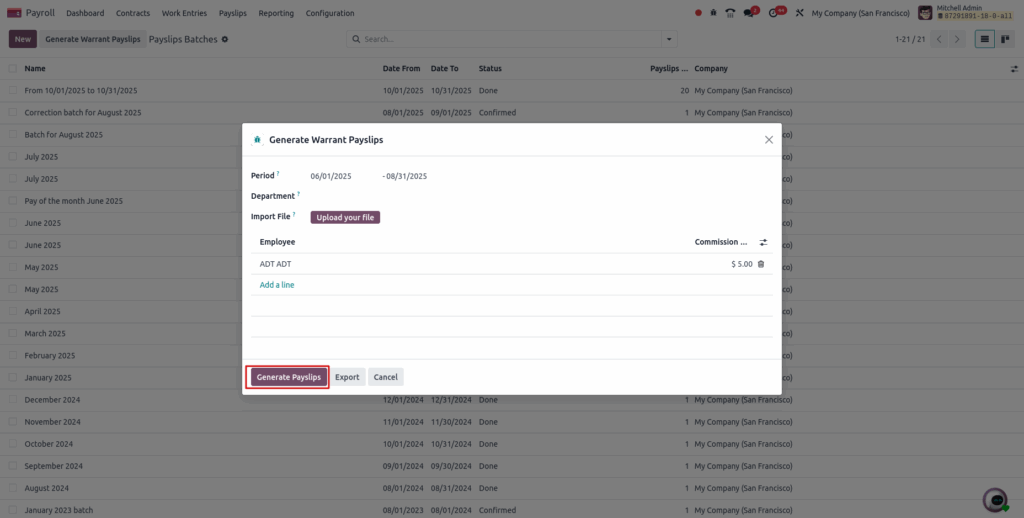This screenshot has width=1024, height=518.
Task: Open the Reporting menu
Action: click(x=276, y=13)
